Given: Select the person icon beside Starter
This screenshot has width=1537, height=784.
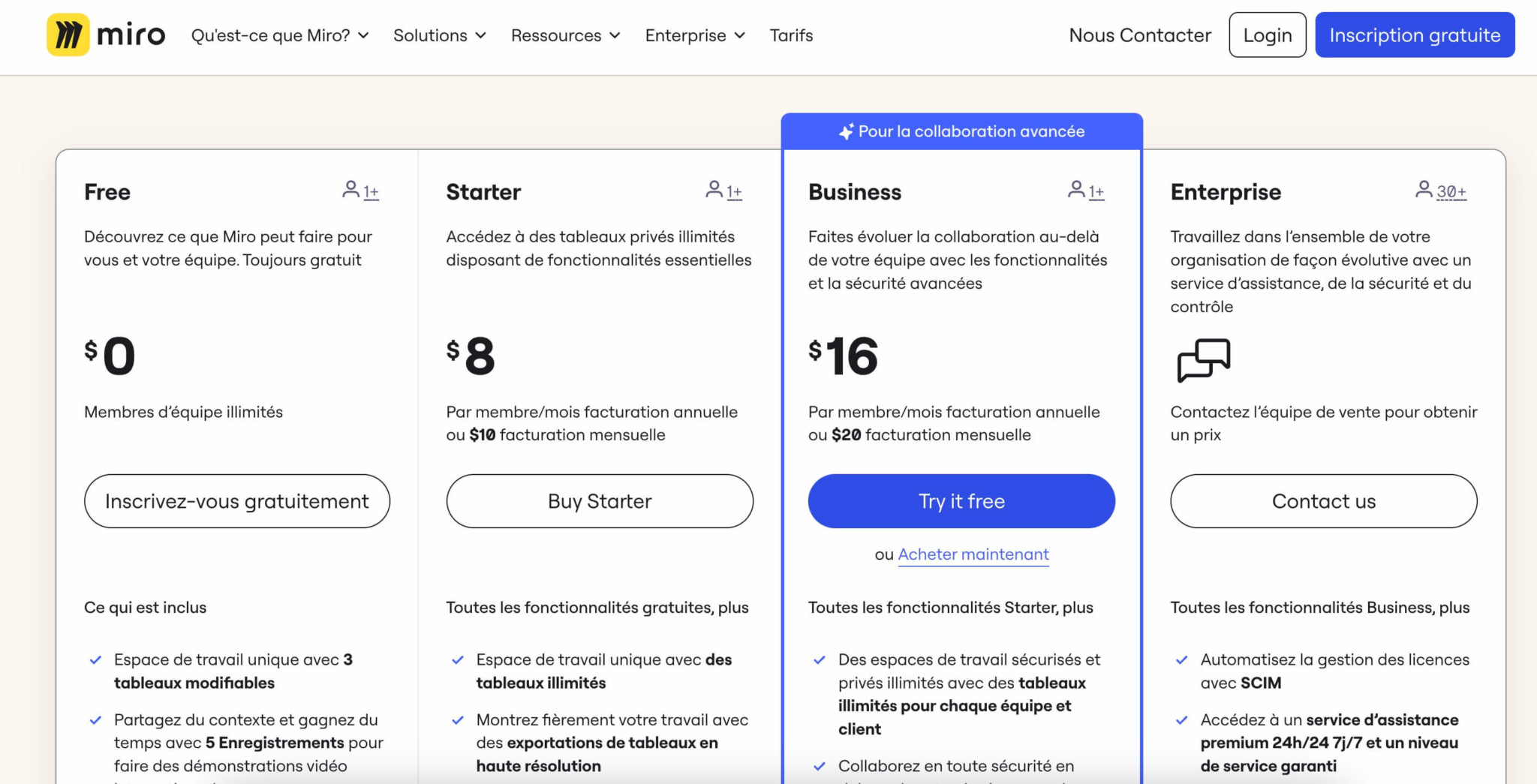Looking at the screenshot, I should 714,191.
